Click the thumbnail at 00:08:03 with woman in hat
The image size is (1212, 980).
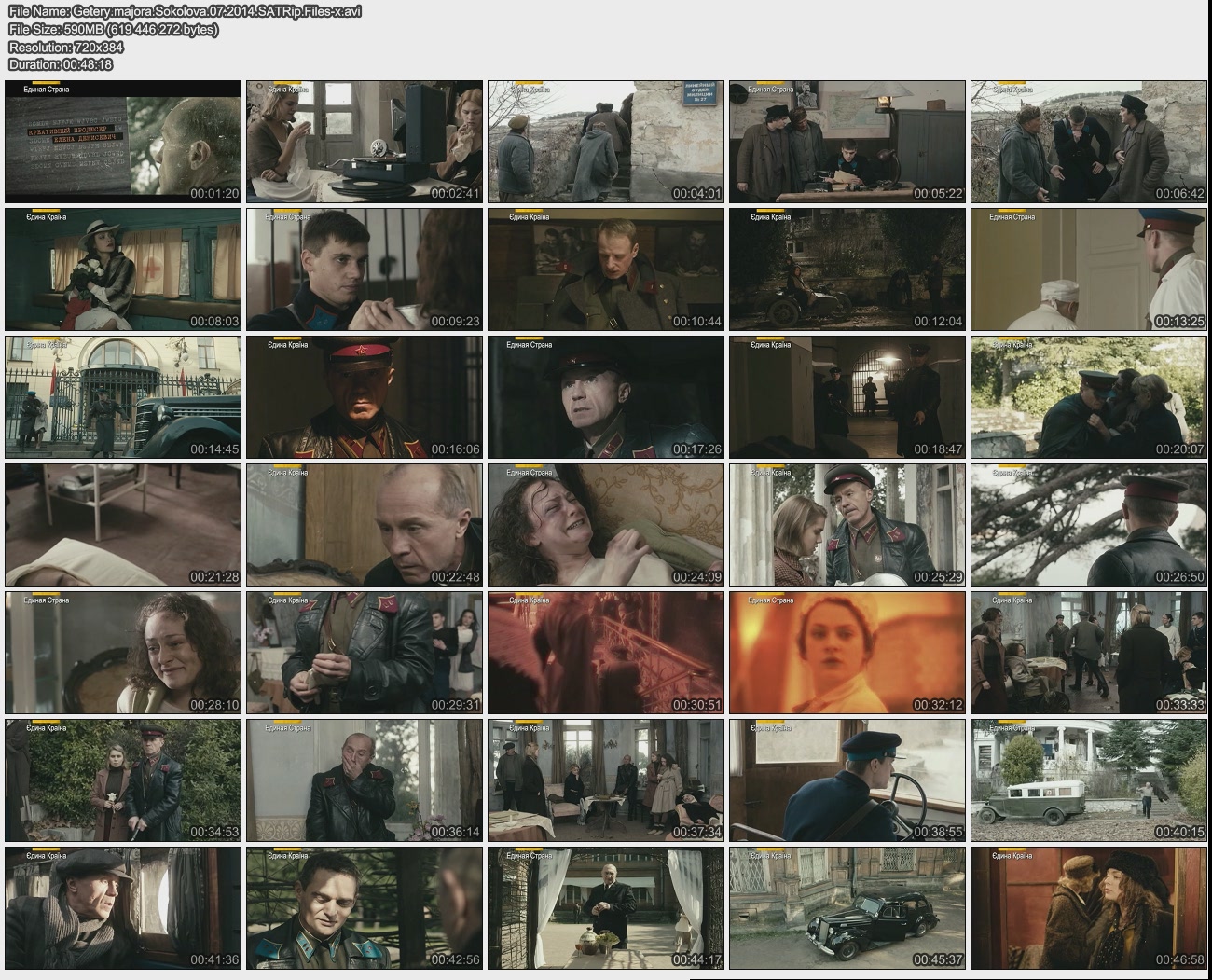click(123, 269)
